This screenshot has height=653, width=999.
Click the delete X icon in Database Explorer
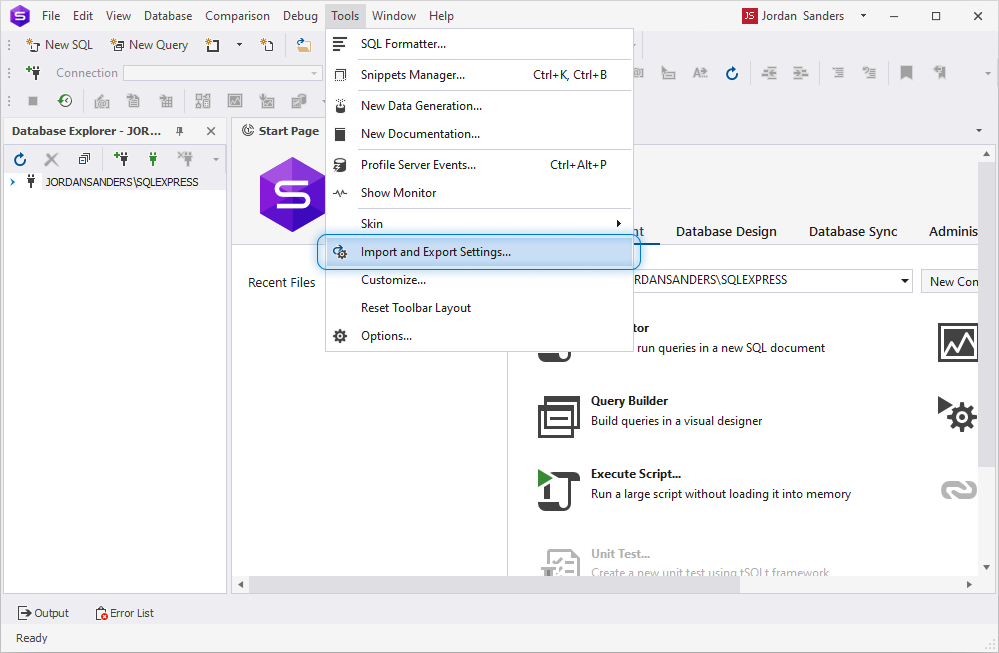click(x=52, y=159)
